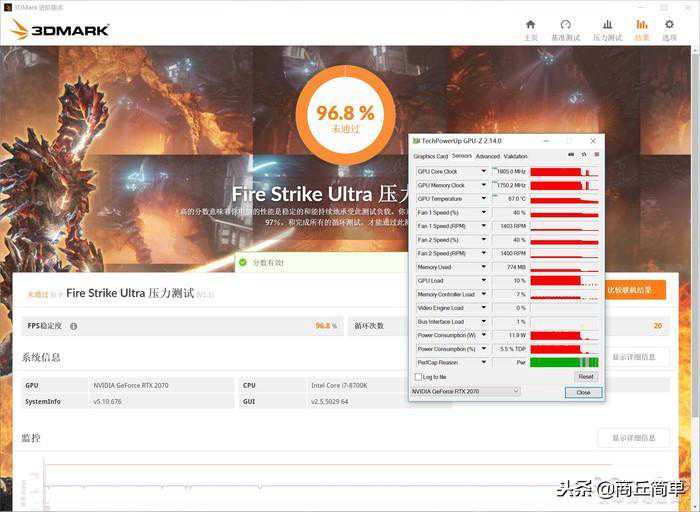
Task: Open the benchmarks (基准测试) gauge icon
Action: point(565,28)
